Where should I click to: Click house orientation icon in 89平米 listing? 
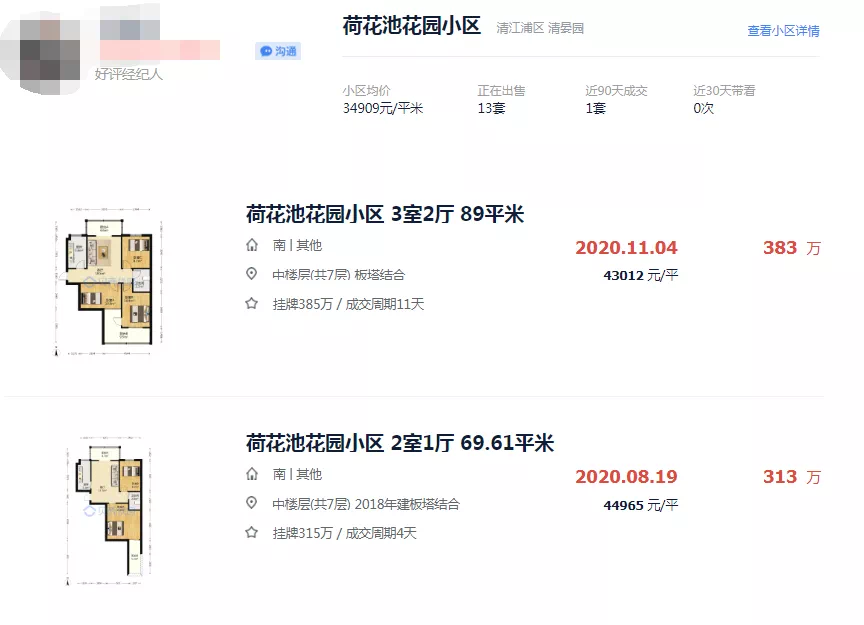[x=251, y=245]
